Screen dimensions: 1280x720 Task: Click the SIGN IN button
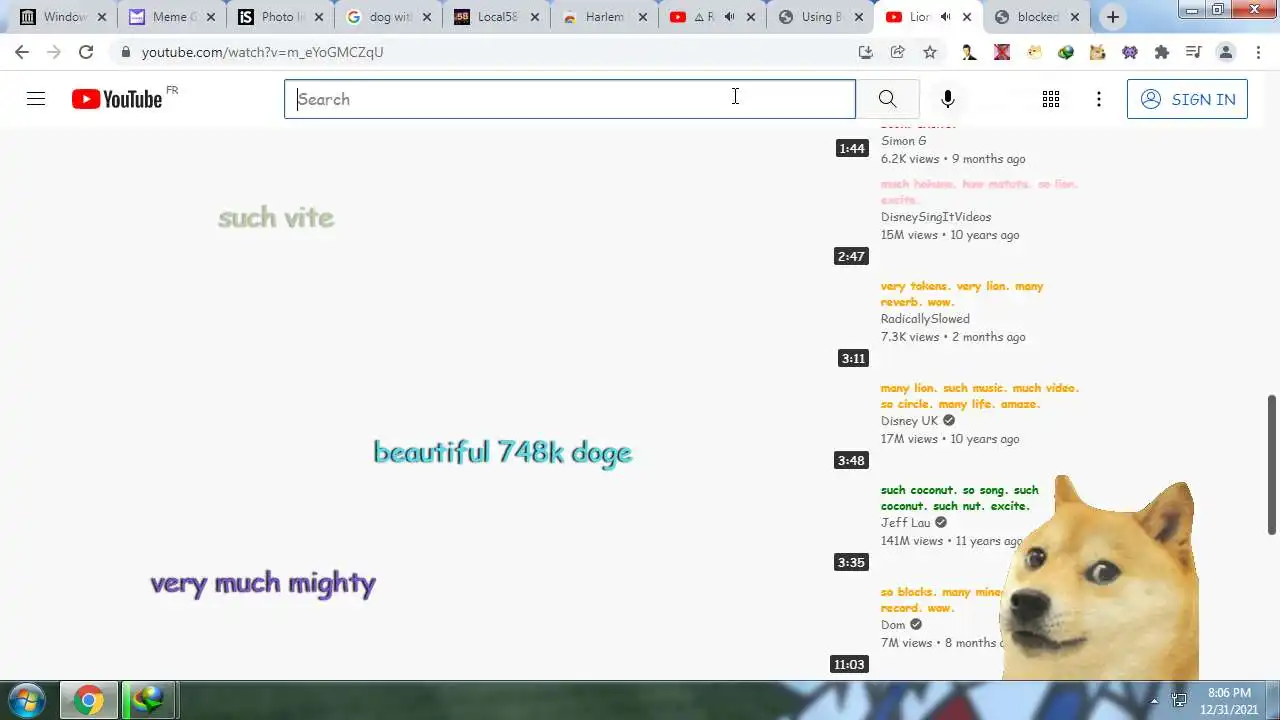click(x=1187, y=99)
